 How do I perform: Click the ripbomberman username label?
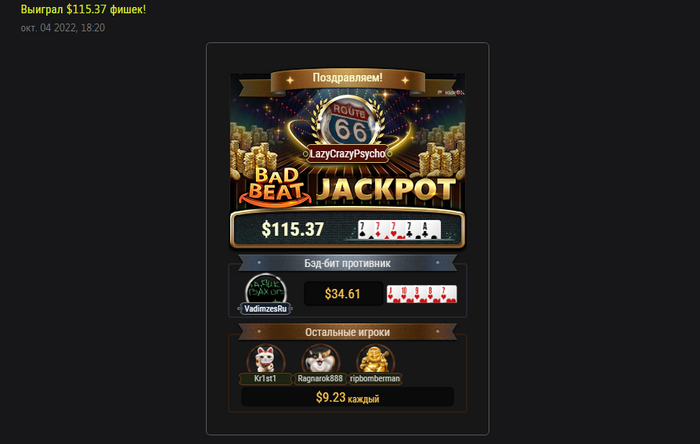coord(375,378)
